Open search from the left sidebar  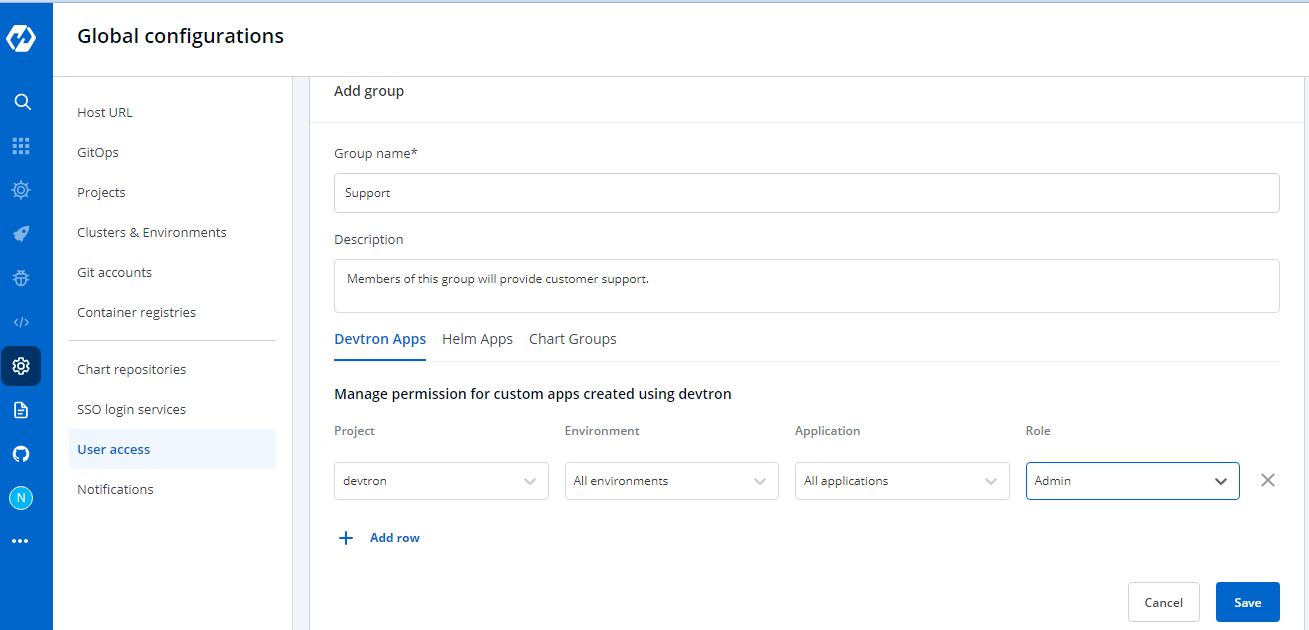point(21,102)
